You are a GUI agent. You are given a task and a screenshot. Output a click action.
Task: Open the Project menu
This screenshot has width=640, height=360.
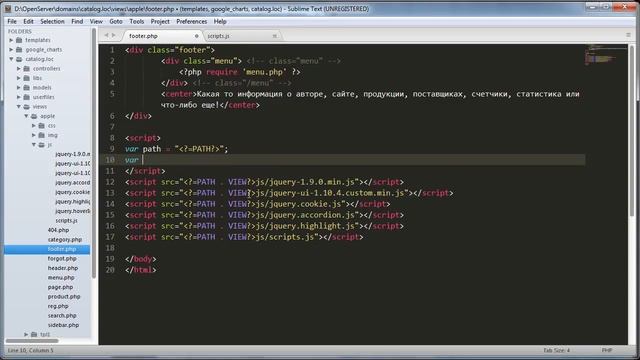pos(160,21)
